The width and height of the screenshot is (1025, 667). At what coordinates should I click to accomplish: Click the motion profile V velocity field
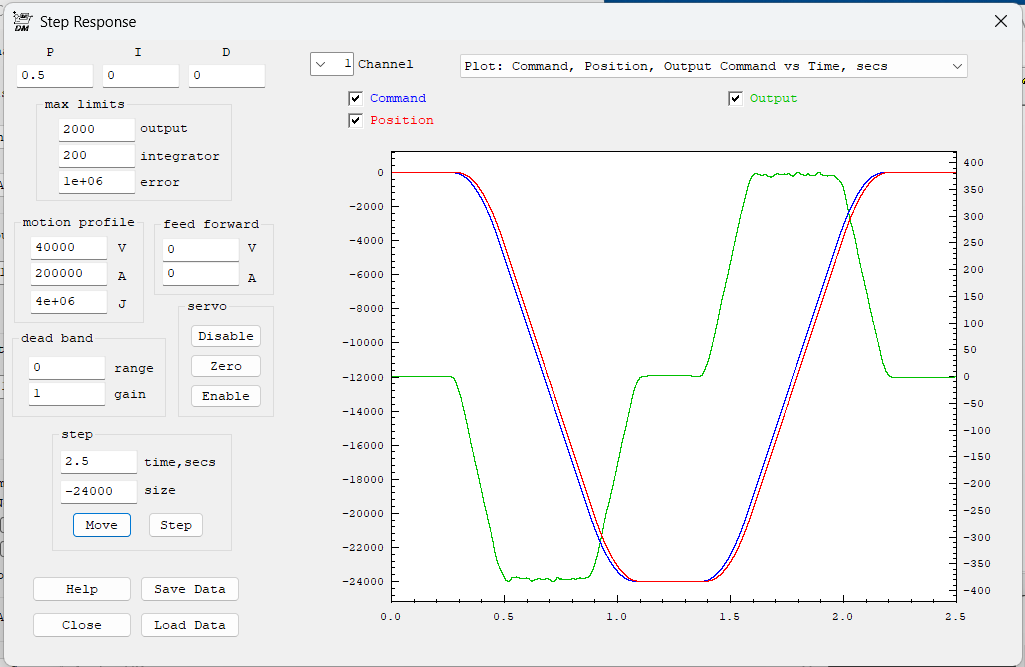pos(69,247)
